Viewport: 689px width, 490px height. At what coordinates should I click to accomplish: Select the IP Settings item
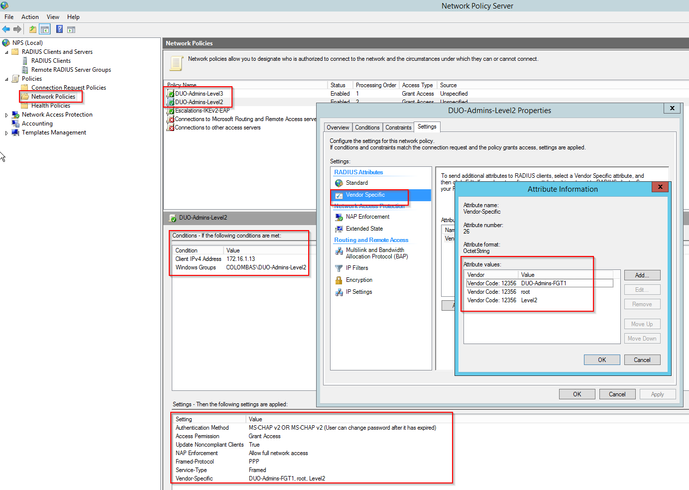[360, 292]
